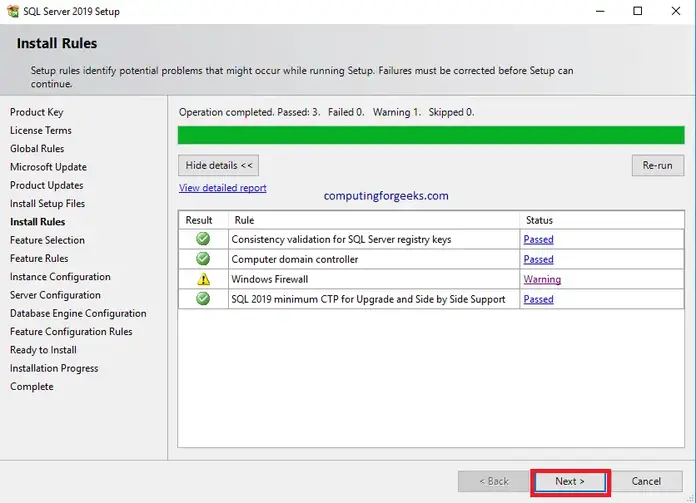696x503 pixels.
Task: Open Passed status for SQL 2019 minimum CTP
Action: (x=538, y=299)
